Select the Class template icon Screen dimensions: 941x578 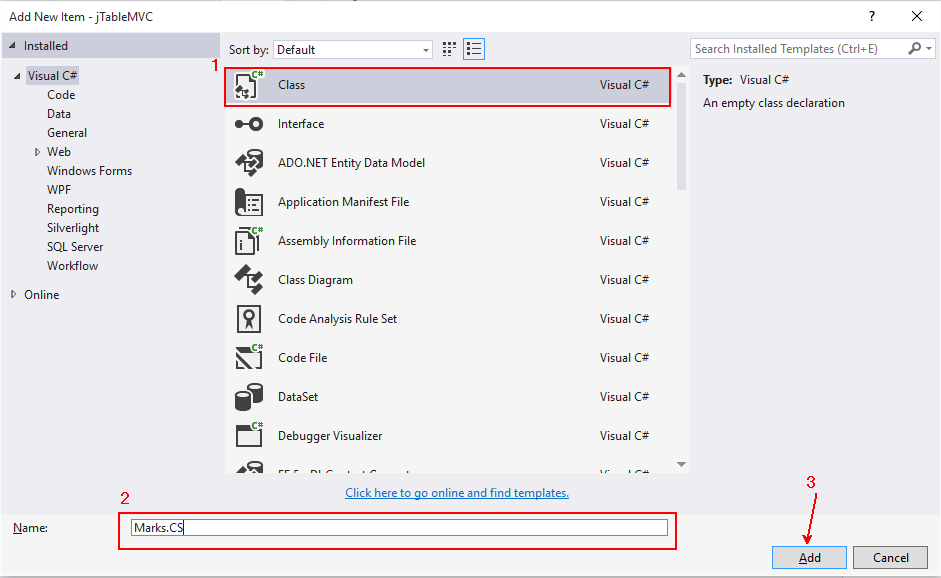(248, 86)
